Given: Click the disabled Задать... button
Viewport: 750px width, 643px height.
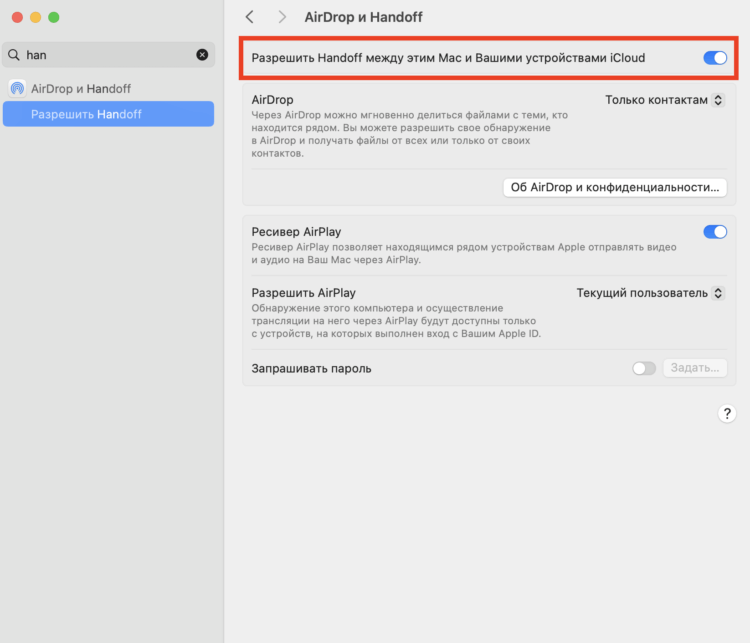Looking at the screenshot, I should [695, 368].
